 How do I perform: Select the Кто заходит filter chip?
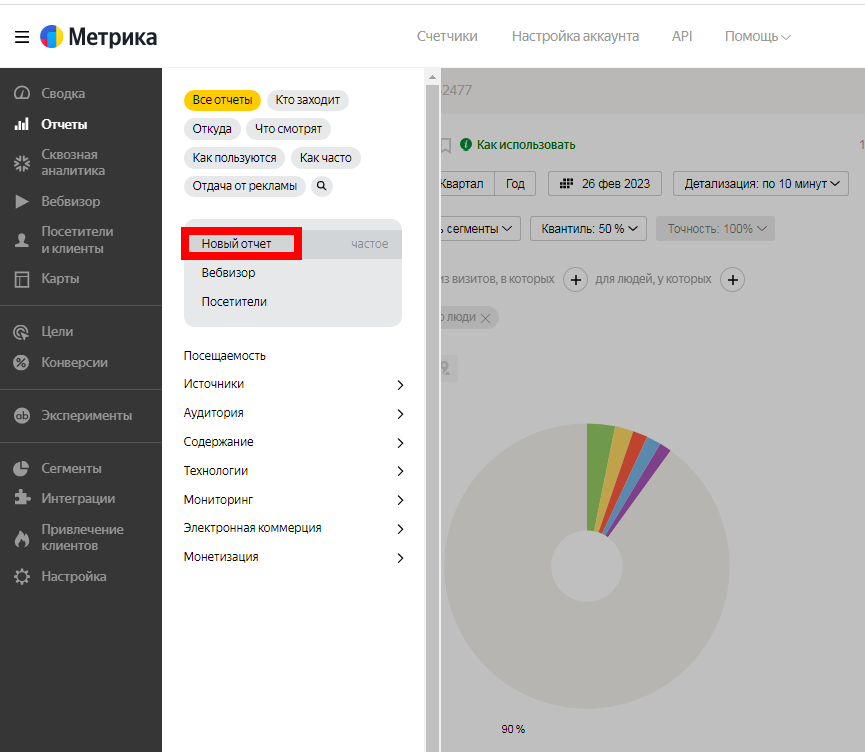[x=308, y=100]
